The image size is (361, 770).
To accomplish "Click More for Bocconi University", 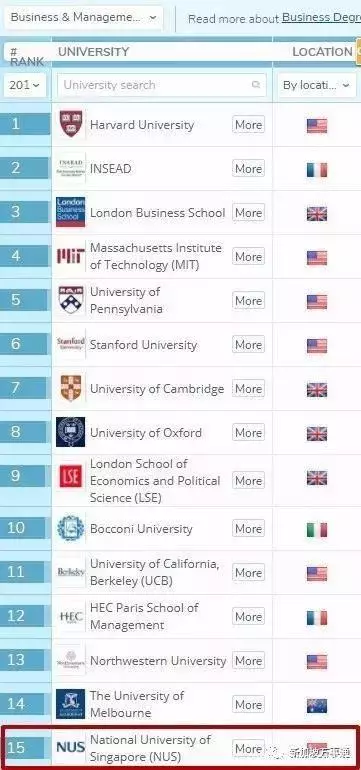I will pyautogui.click(x=248, y=528).
